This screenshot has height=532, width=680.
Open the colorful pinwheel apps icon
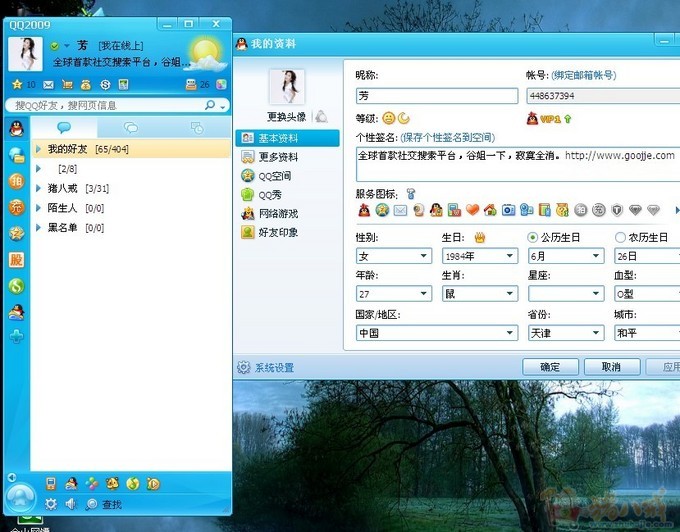[x=92, y=483]
